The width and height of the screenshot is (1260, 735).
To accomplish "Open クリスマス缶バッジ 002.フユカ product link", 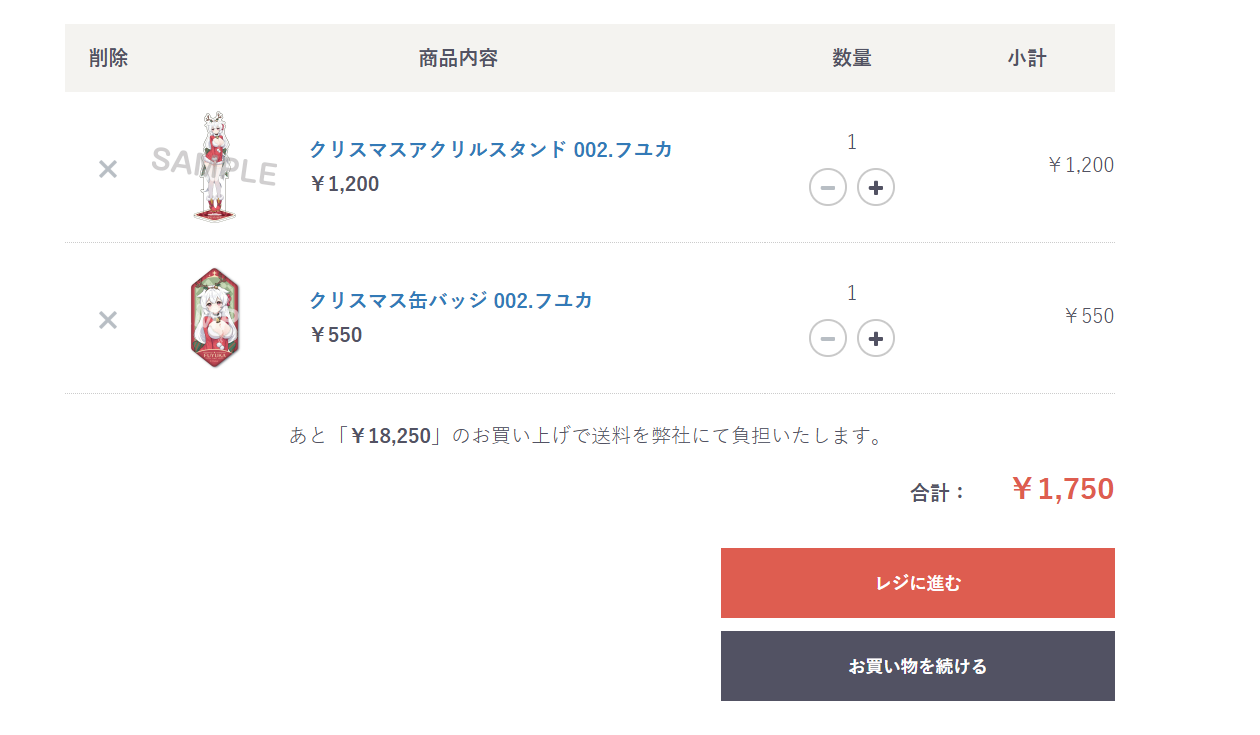I will pos(451,300).
